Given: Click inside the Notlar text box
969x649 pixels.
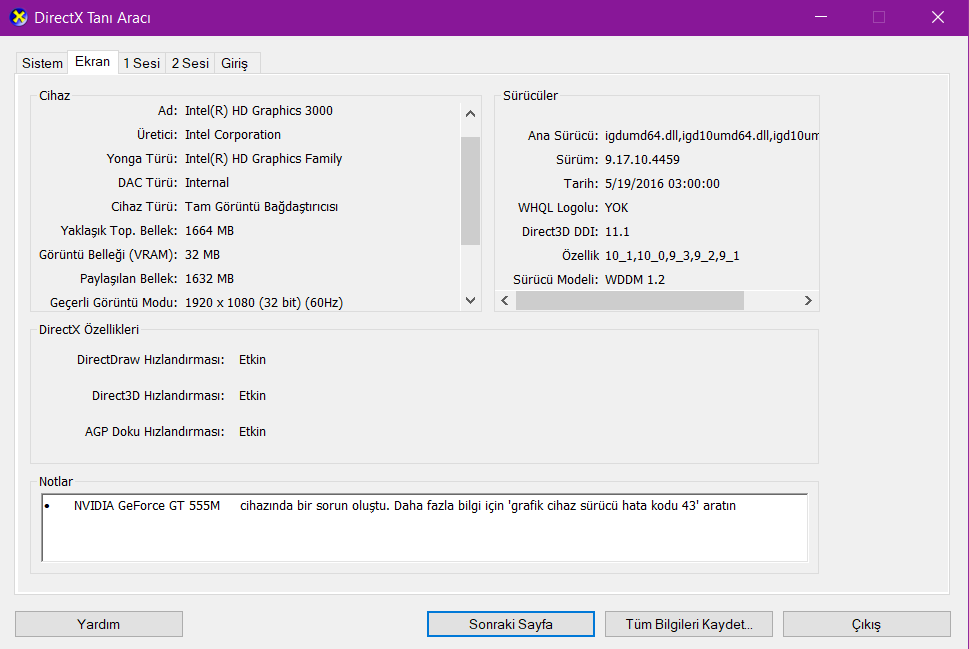Looking at the screenshot, I should coord(425,527).
